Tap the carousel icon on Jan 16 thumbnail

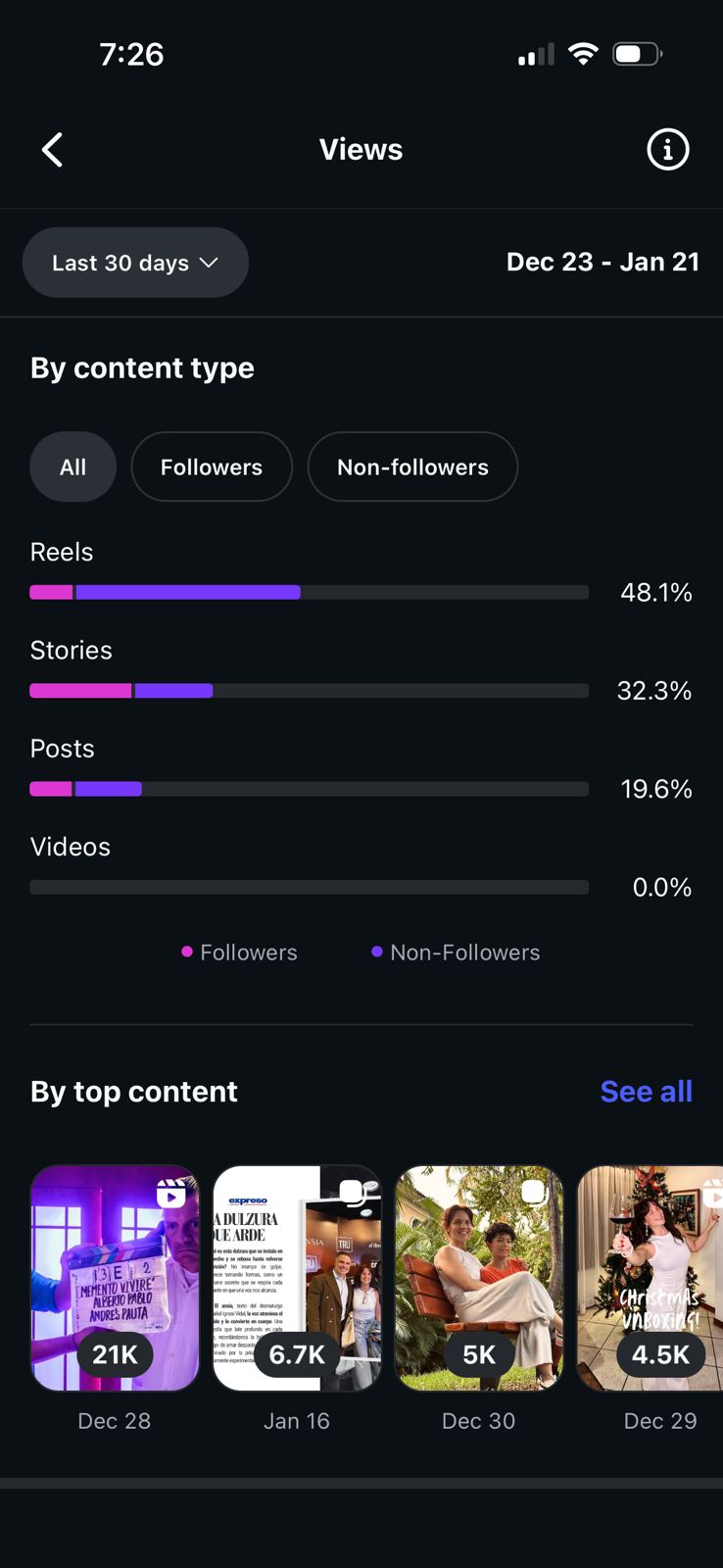(x=351, y=1192)
